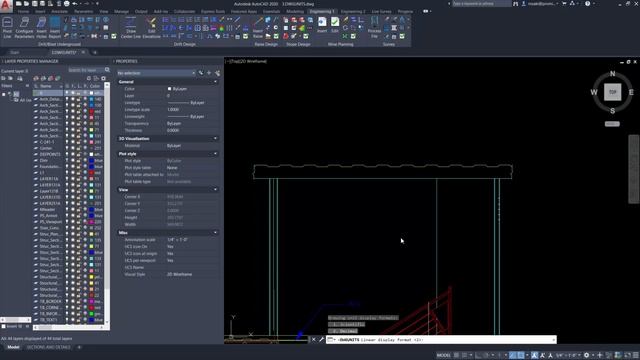Image resolution: width=640 pixels, height=360 pixels.
Task: Switch to the Manage ribbon tab
Action: 121,11
